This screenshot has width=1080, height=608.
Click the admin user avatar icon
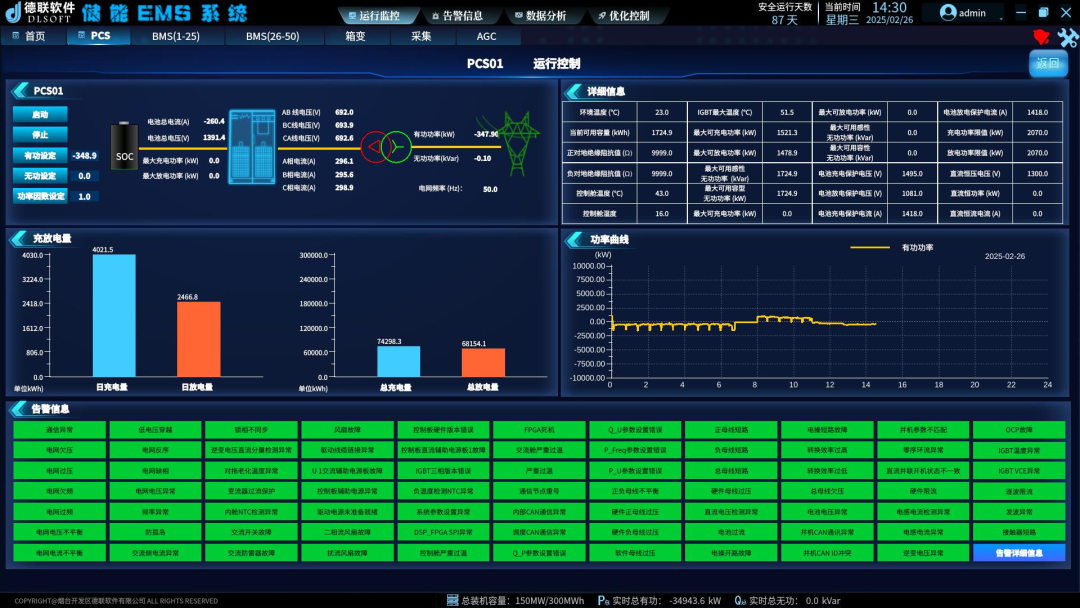pyautogui.click(x=947, y=13)
